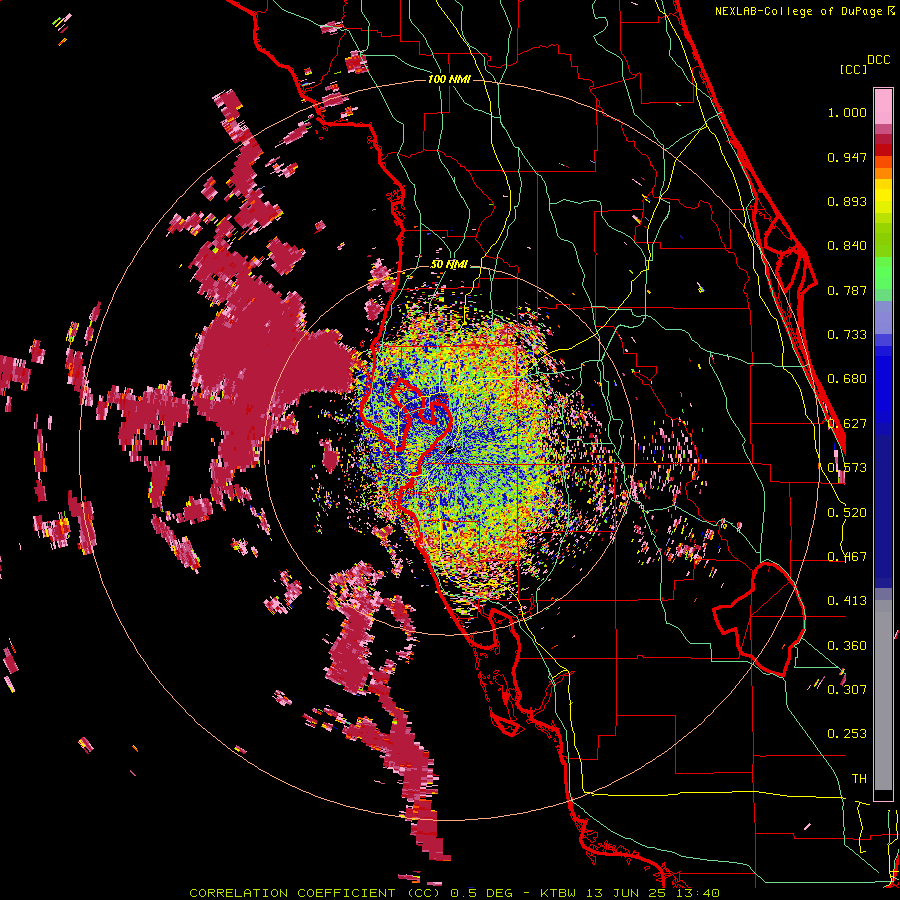The height and width of the screenshot is (900, 900).
Task: Click the 100 NMI range ring label
Action: 449,79
